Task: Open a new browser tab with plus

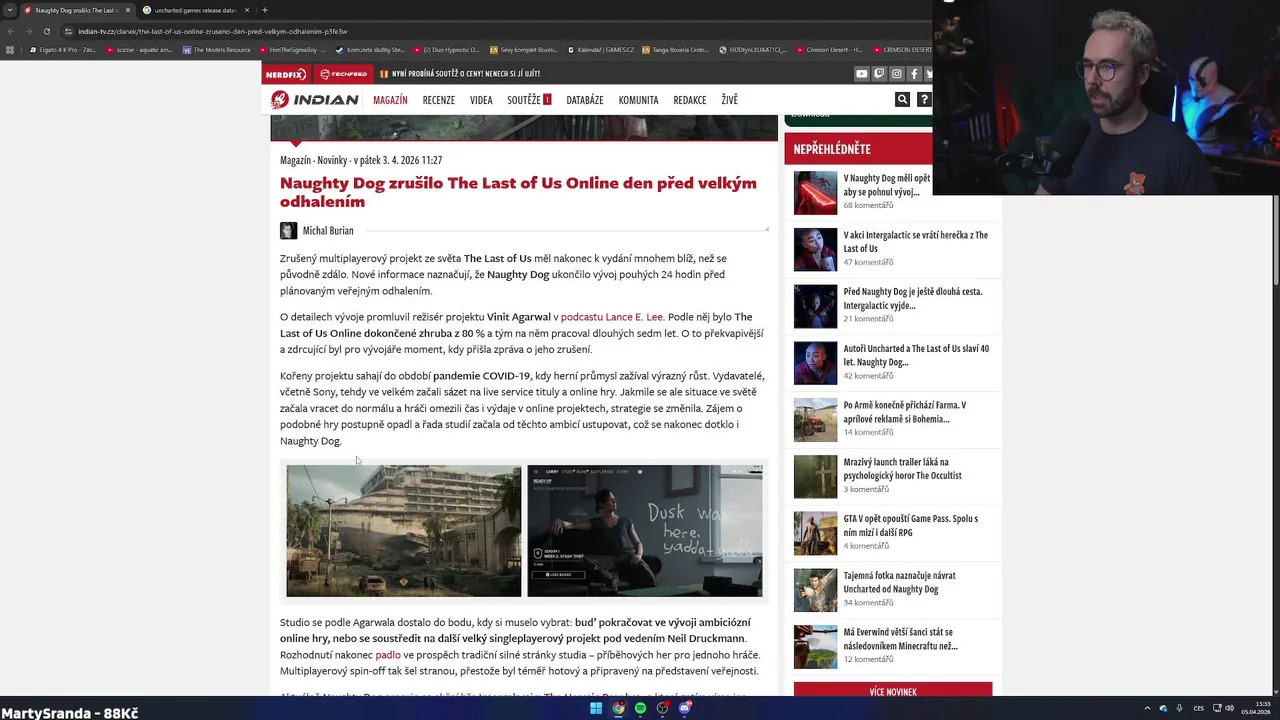Action: point(264,10)
